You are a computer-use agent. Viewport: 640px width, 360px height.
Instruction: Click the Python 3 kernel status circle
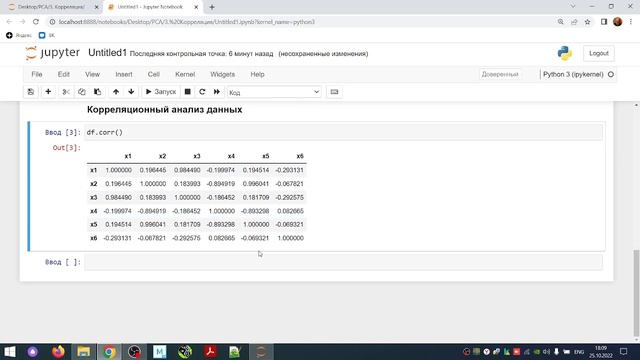click(x=611, y=74)
